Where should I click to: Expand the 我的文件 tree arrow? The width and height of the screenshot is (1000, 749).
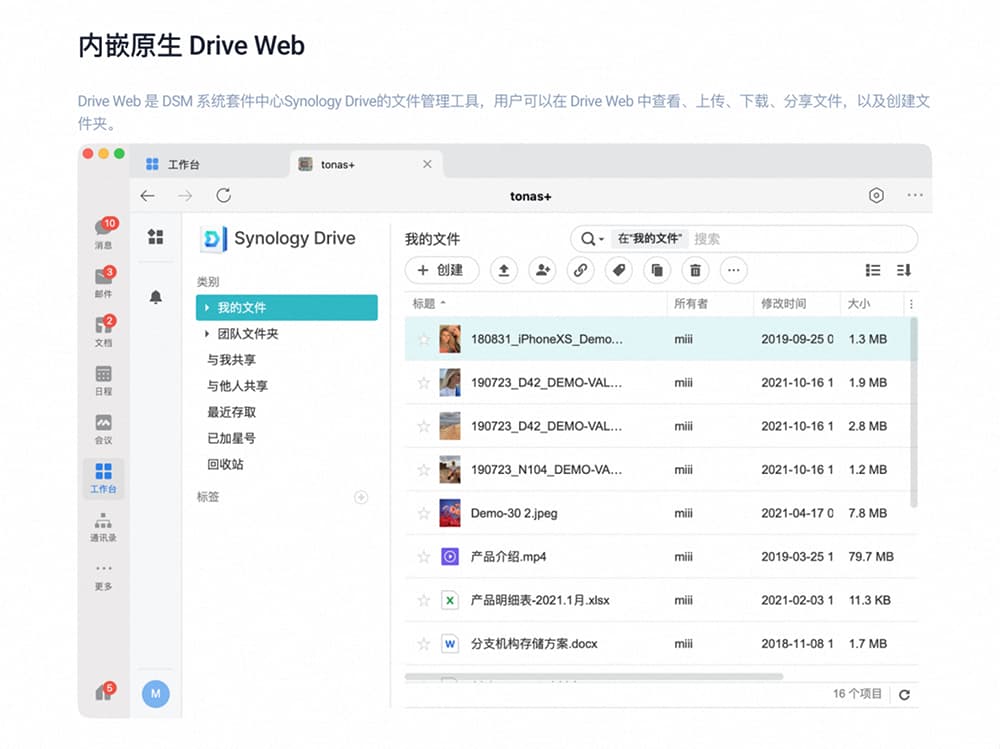click(207, 308)
